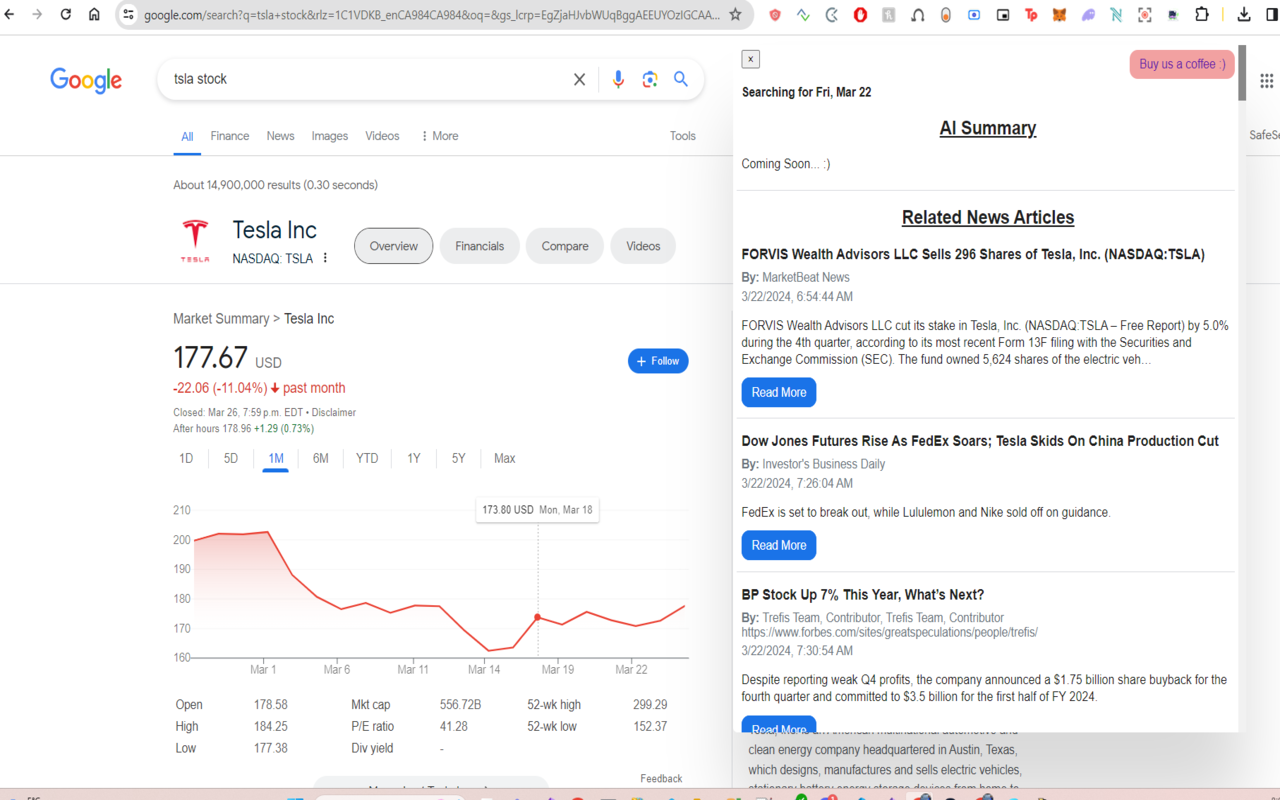Open the three-dot menu beside NASDAQ: TSLA
The height and width of the screenshot is (800, 1280).
click(323, 258)
